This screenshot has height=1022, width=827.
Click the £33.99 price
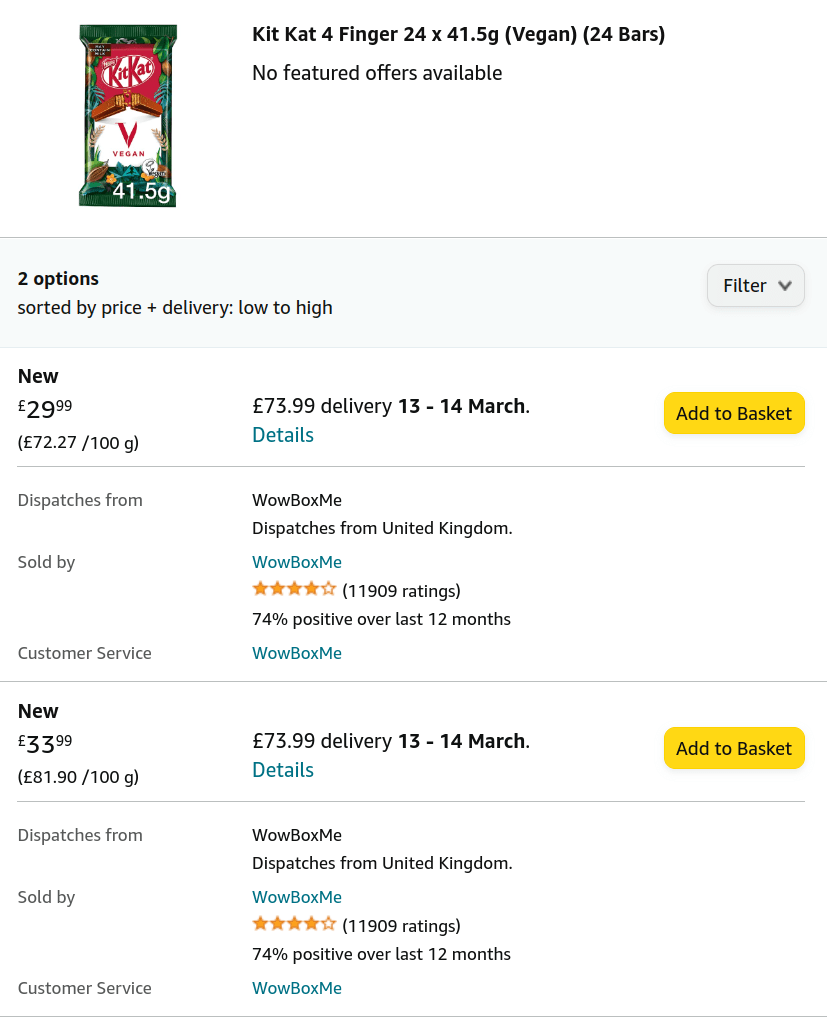click(45, 743)
